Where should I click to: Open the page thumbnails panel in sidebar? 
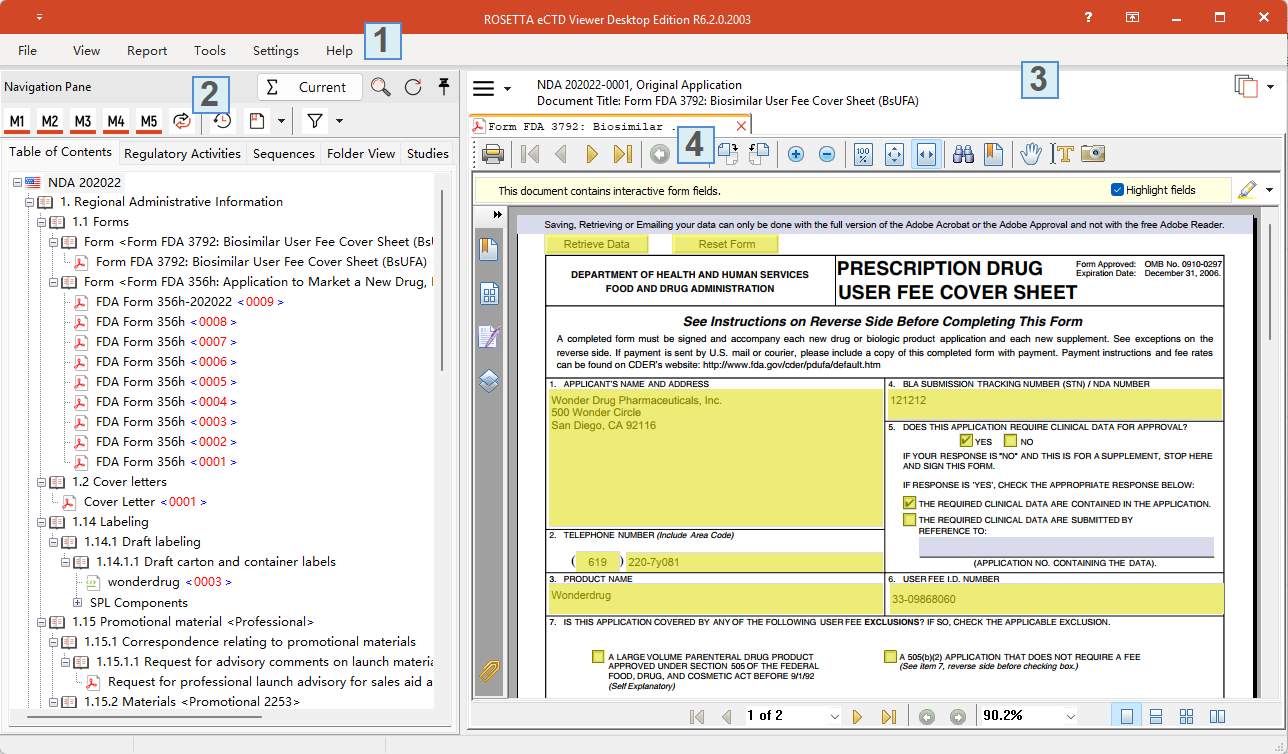[489, 294]
